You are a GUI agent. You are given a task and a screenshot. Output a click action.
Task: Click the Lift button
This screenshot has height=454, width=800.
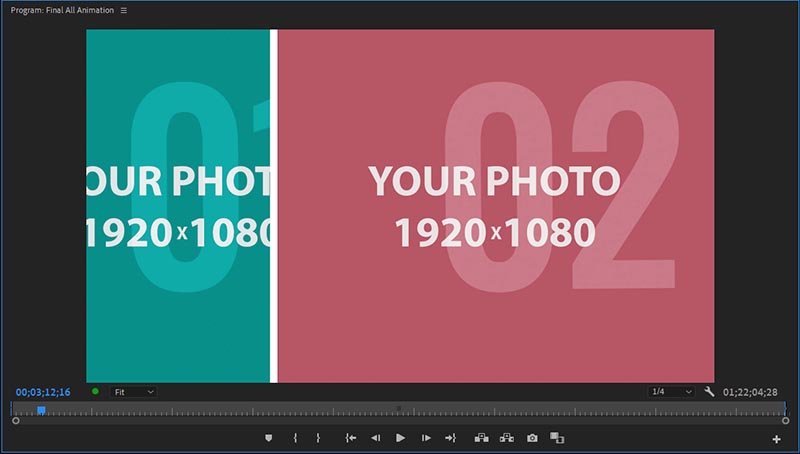click(x=482, y=438)
